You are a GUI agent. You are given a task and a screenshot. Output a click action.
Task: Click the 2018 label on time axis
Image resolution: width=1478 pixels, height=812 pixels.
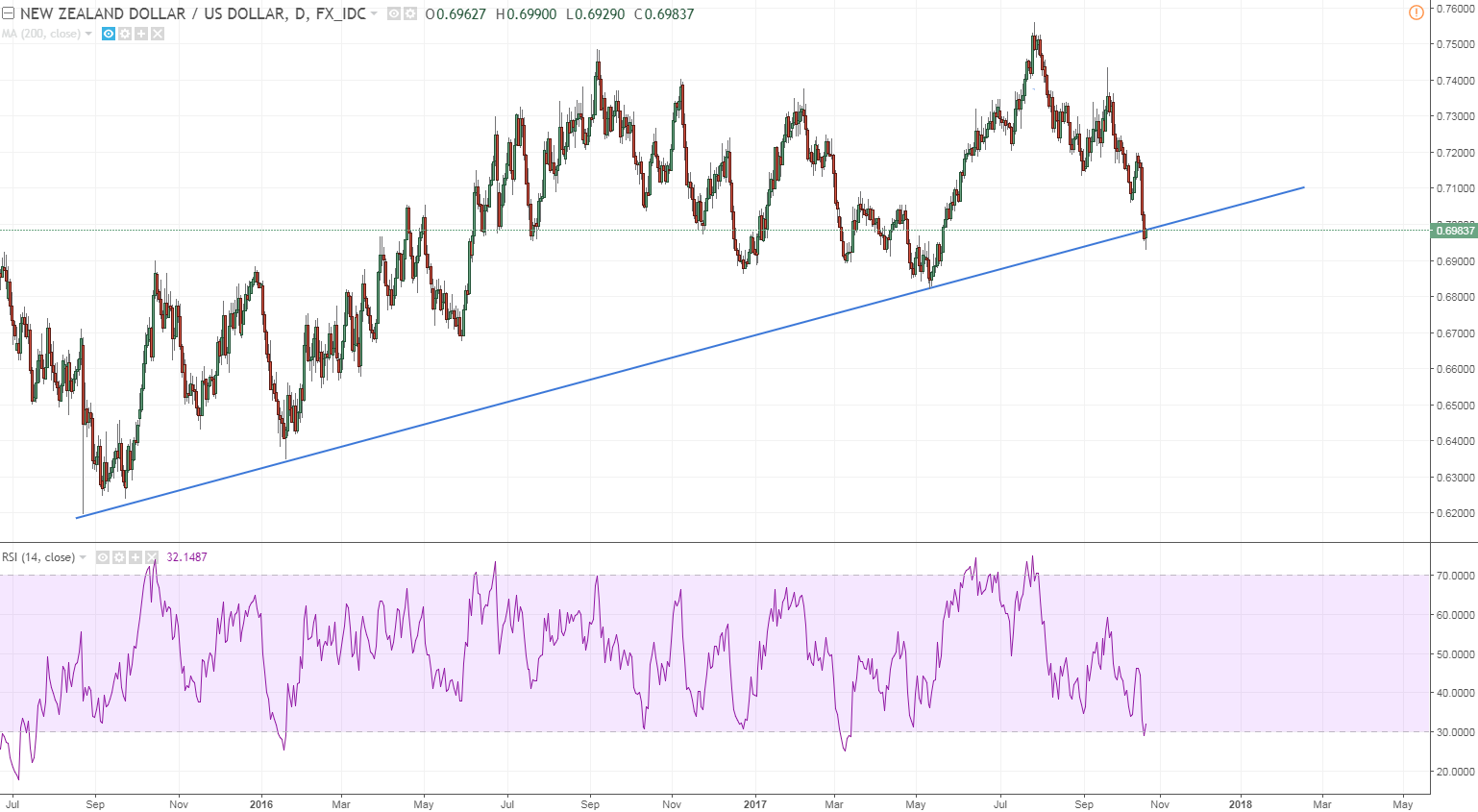point(1241,804)
